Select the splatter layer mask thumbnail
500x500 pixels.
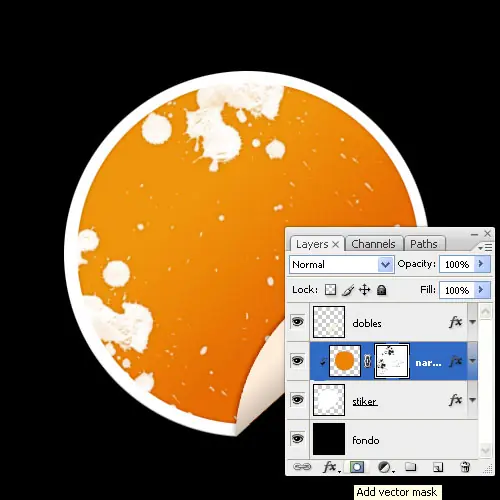(x=392, y=361)
